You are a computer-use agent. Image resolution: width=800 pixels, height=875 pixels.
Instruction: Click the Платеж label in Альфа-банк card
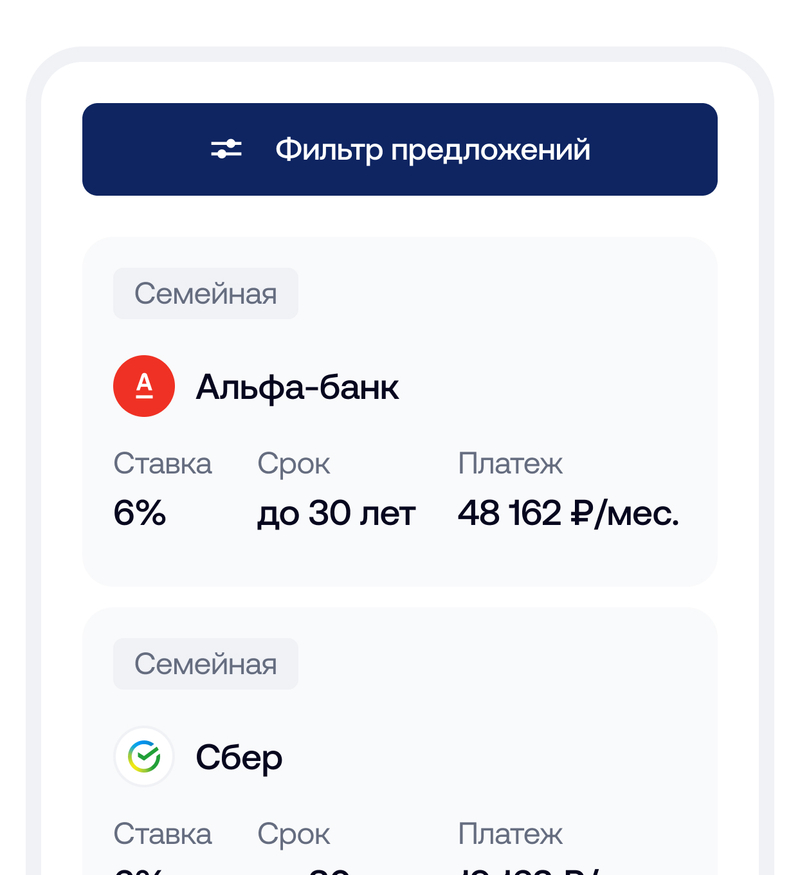510,464
